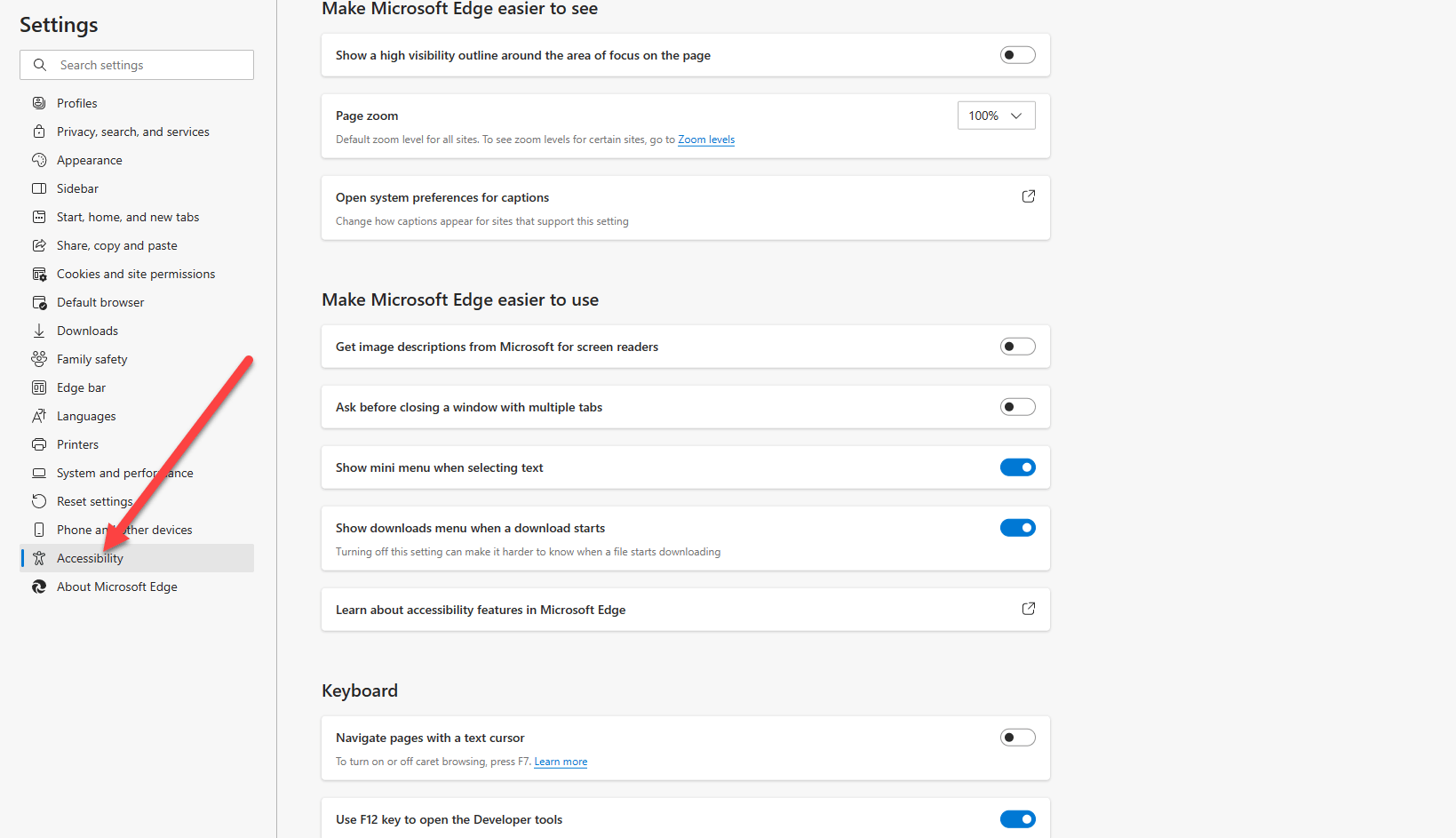Click the Downloads arrow icon

(x=39, y=331)
